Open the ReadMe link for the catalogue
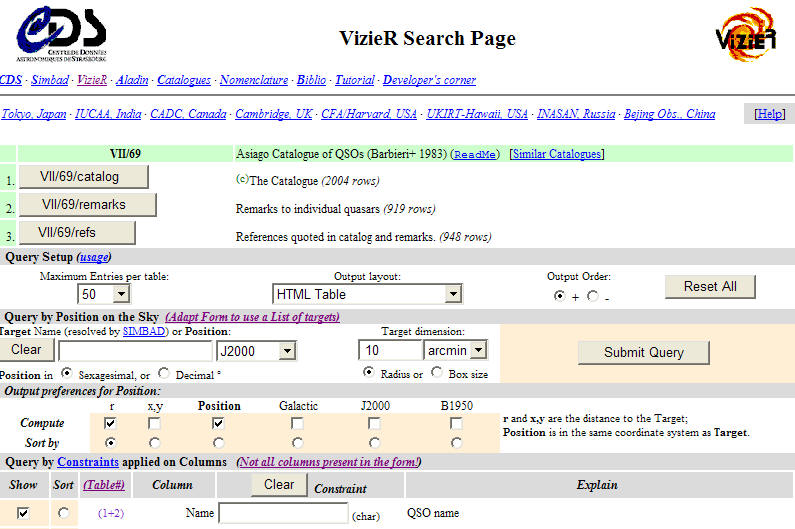 click(476, 155)
